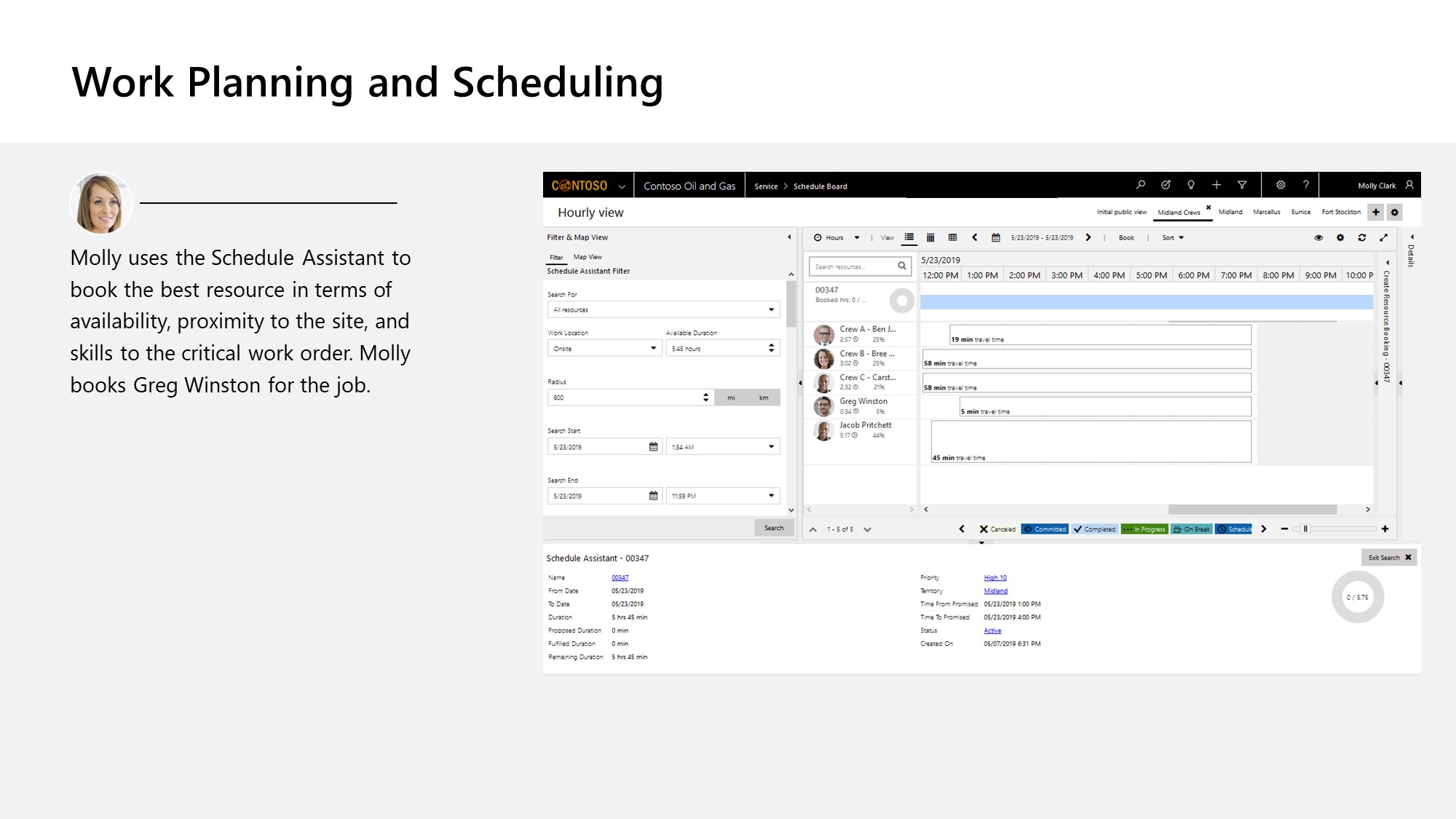Image resolution: width=1456 pixels, height=819 pixels.
Task: Open the advanced find filter icon
Action: click(1242, 185)
